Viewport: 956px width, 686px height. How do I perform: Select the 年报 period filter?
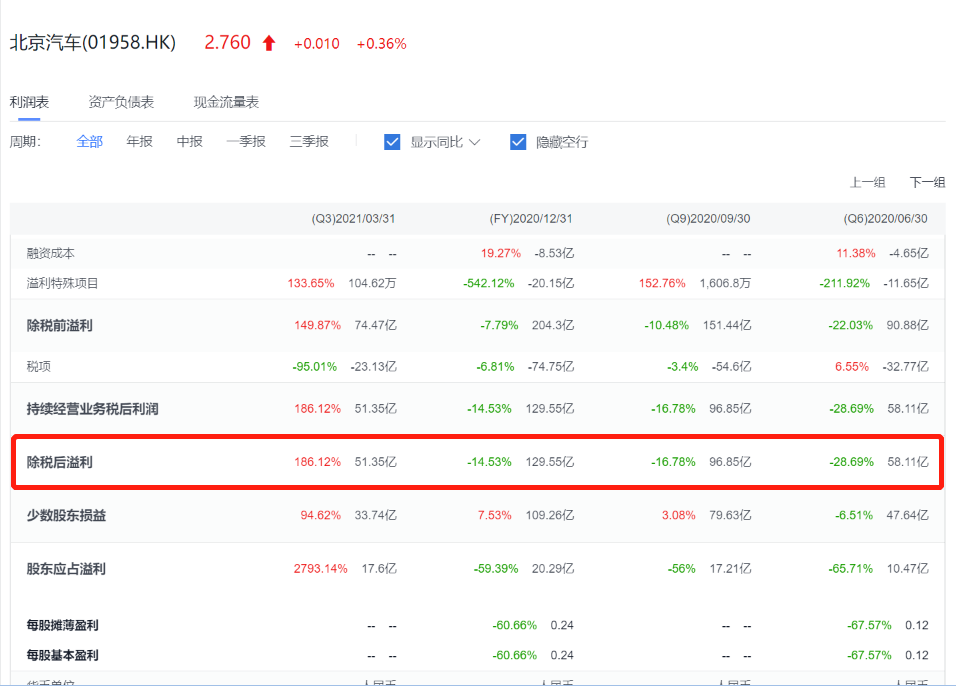click(139, 141)
